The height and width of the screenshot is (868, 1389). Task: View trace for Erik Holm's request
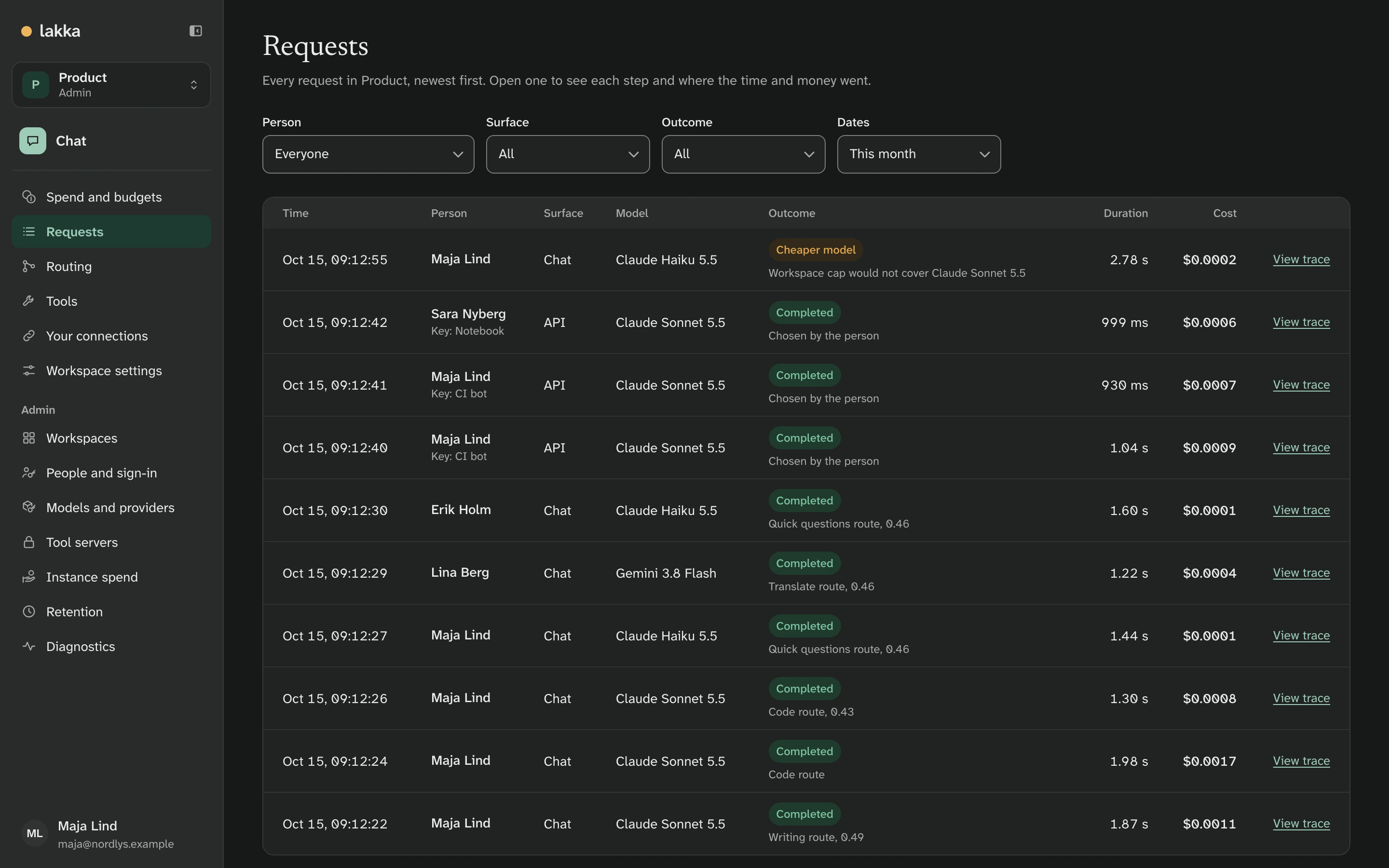point(1301,510)
